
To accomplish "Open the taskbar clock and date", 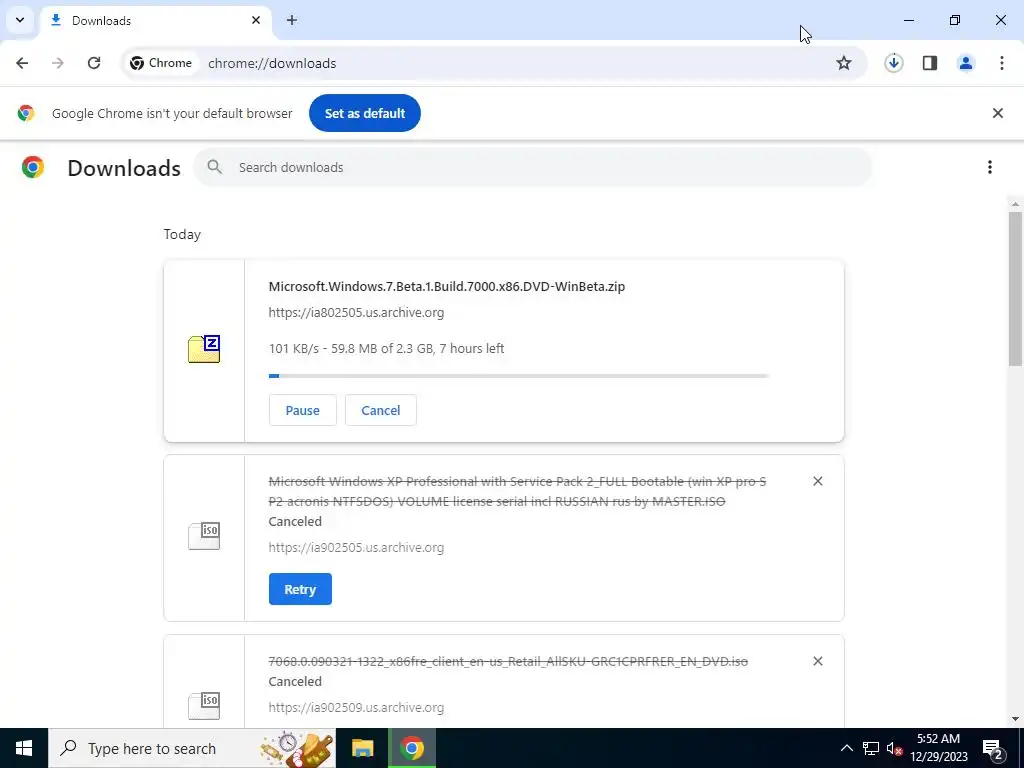I will (938, 748).
